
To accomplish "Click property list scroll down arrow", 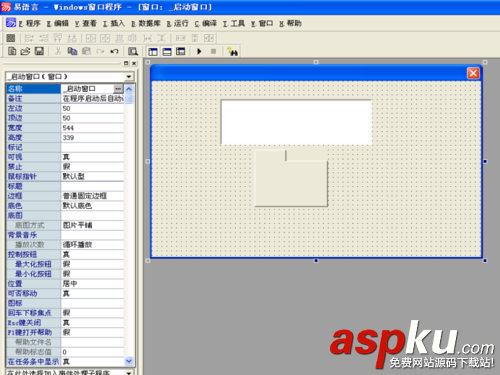I will pyautogui.click(x=129, y=361).
